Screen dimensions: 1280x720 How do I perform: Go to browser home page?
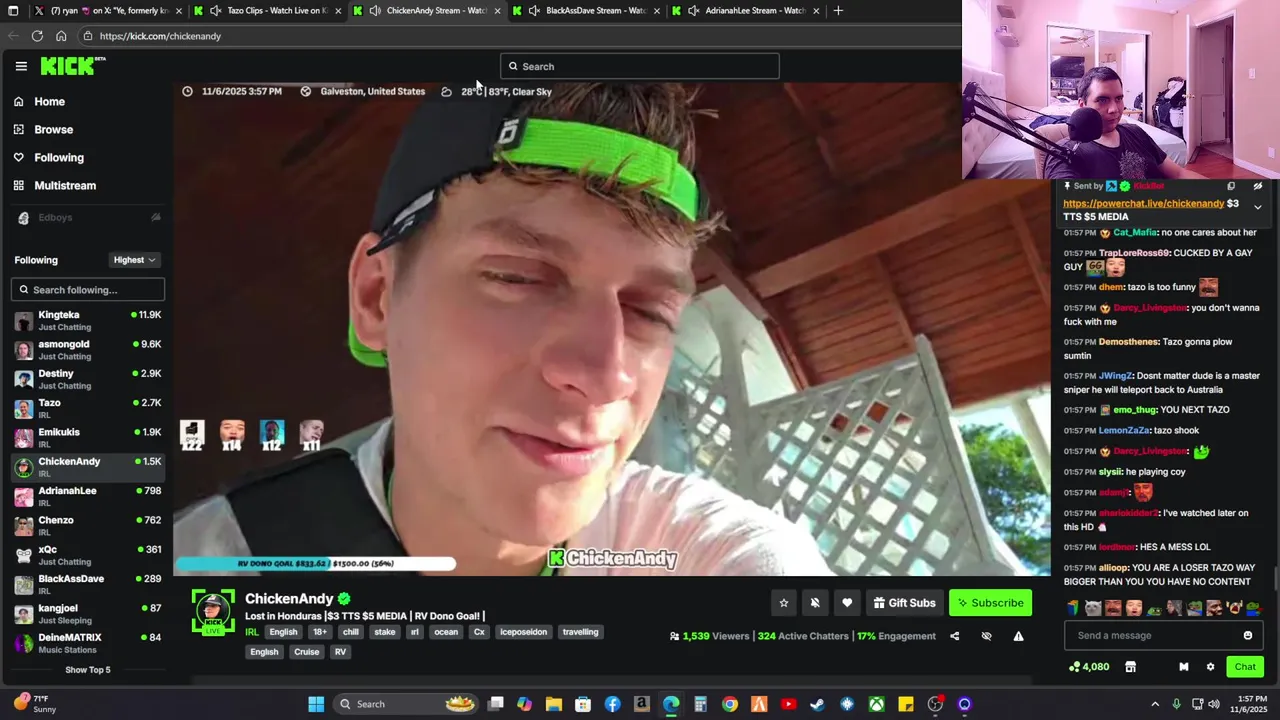pyautogui.click(x=61, y=36)
